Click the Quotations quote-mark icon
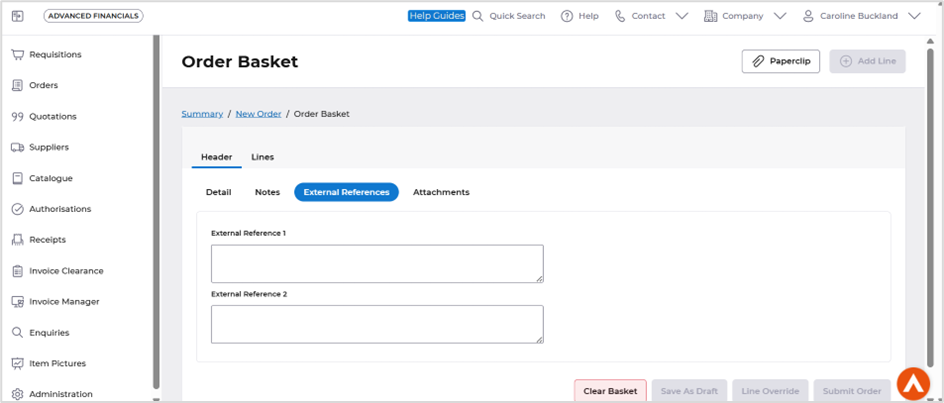 [x=17, y=117]
